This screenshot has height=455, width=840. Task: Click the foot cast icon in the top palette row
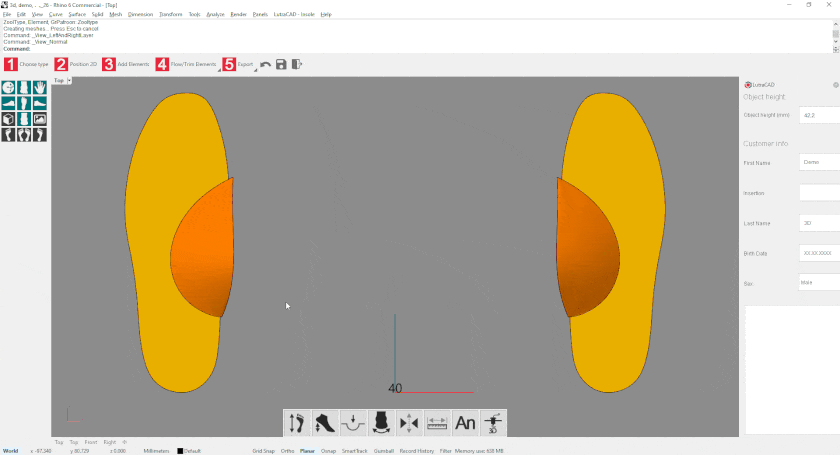[24, 87]
